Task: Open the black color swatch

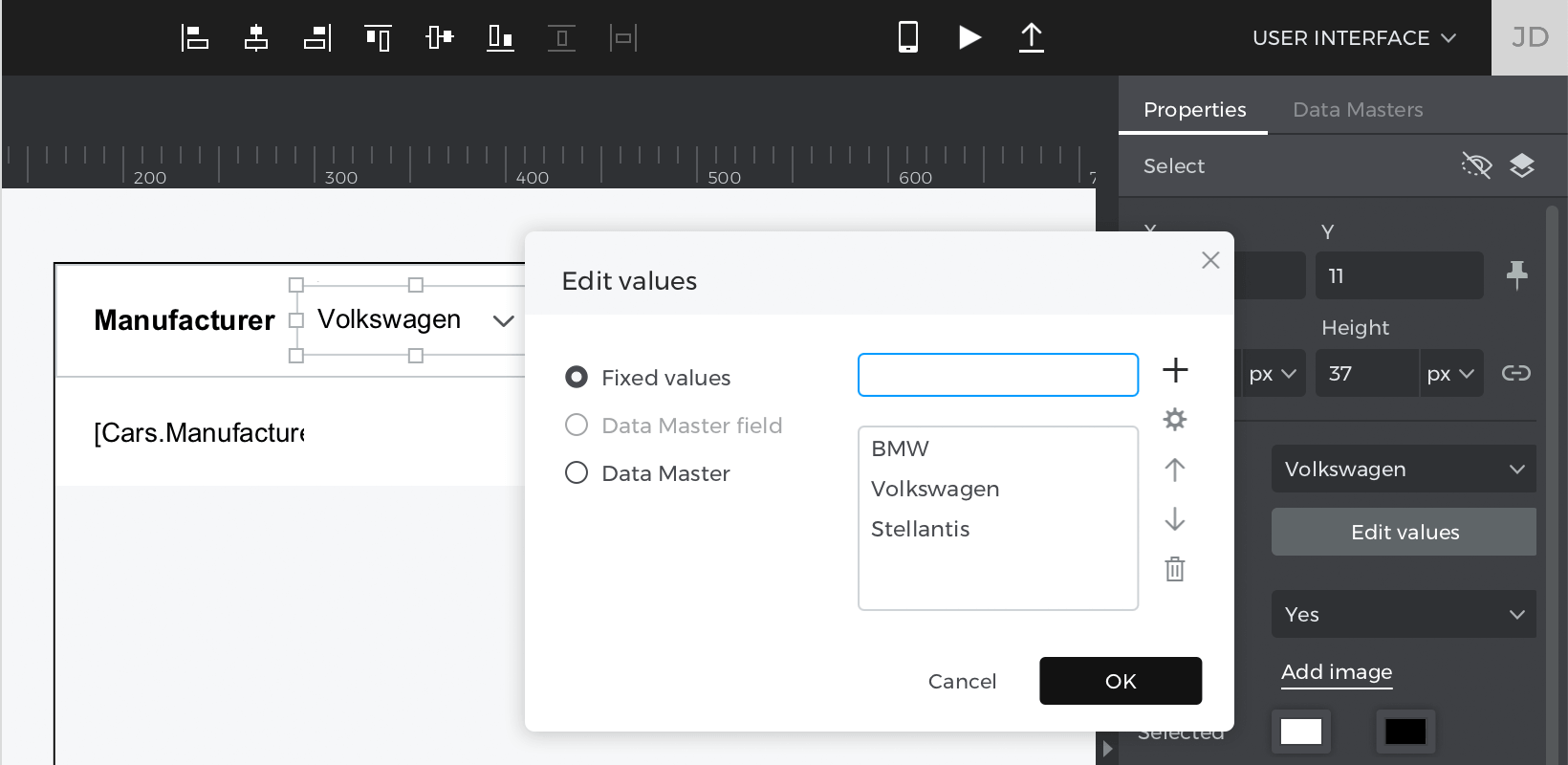Action: pos(1405,732)
